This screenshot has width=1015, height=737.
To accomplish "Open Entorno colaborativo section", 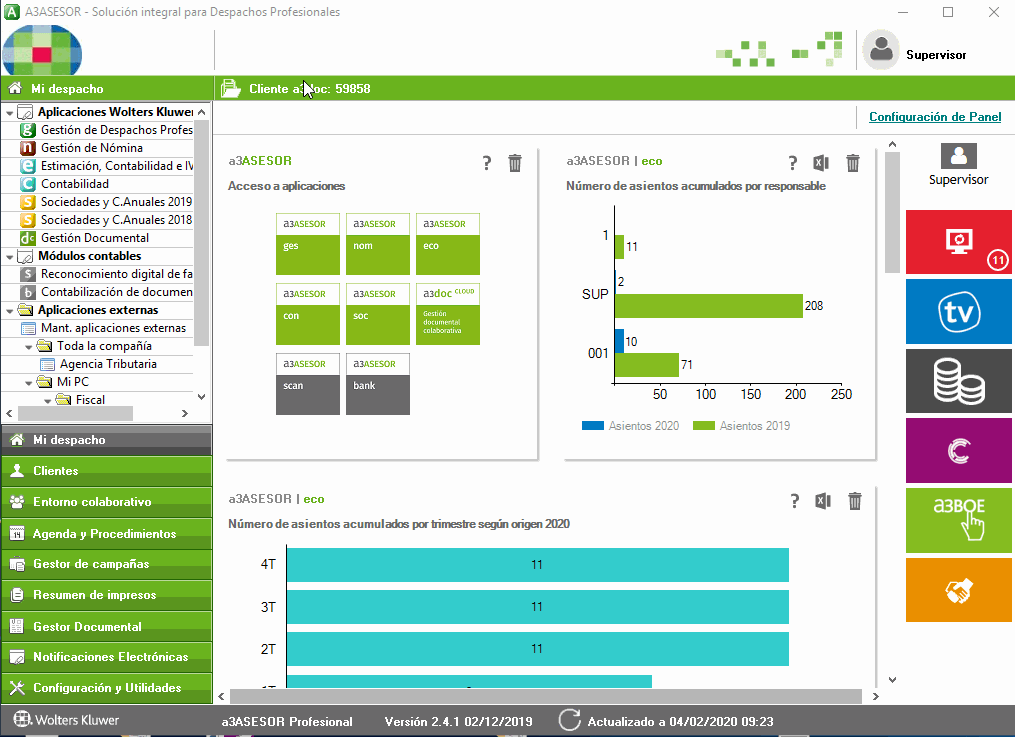I will pyautogui.click(x=107, y=502).
